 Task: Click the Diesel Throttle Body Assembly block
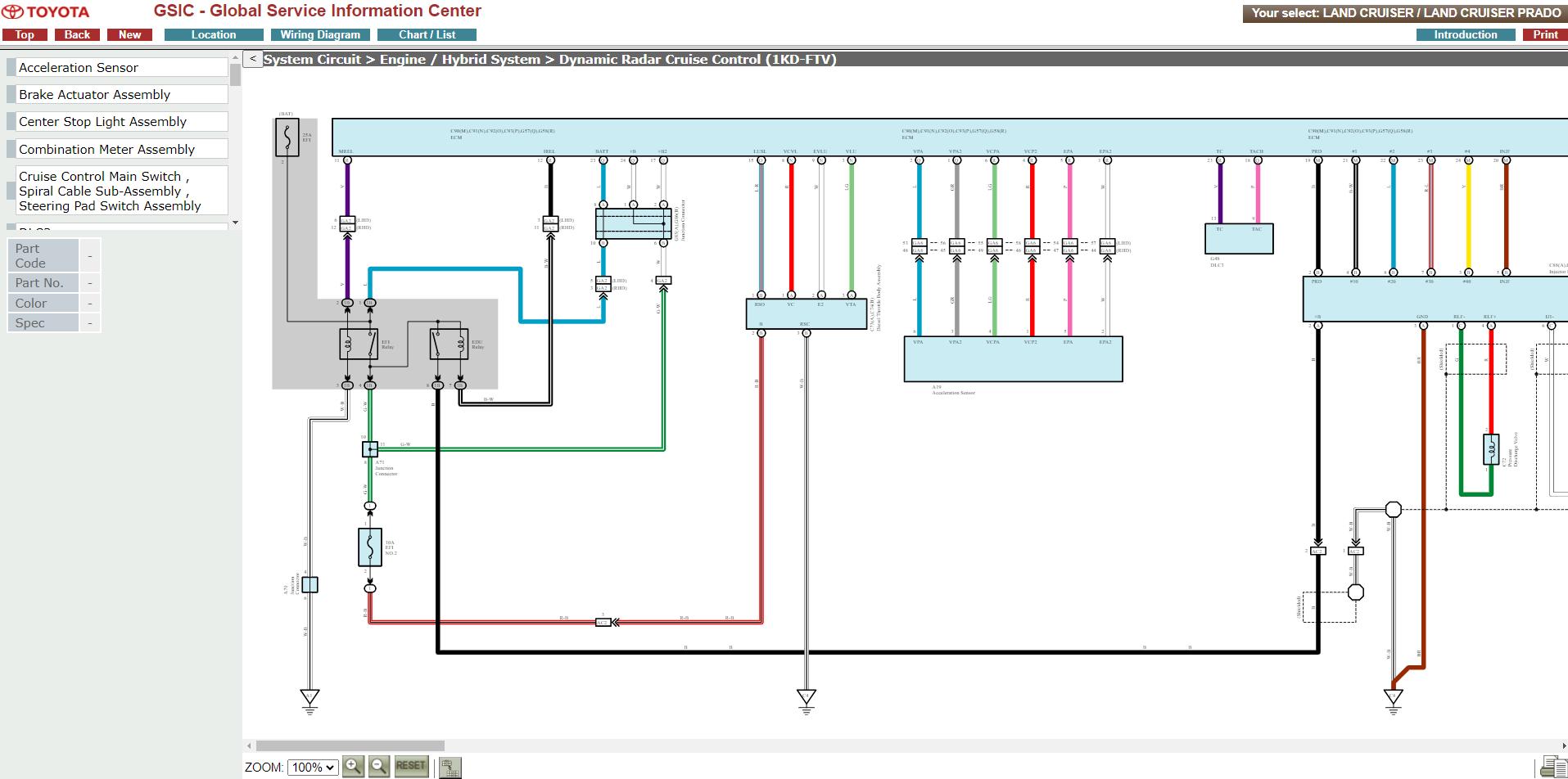806,314
